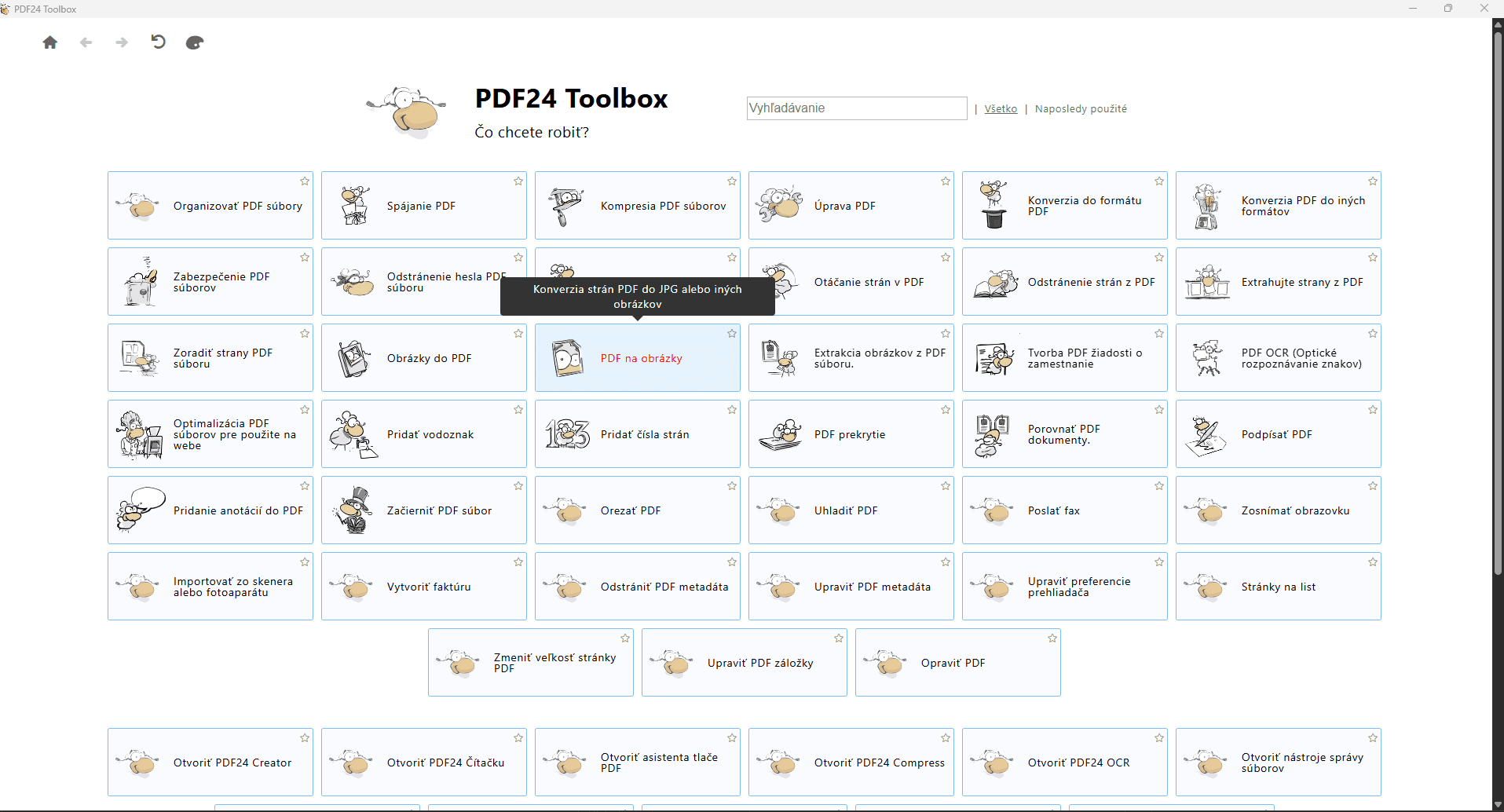Open Pridať čísla strán tool icon

click(x=567, y=434)
